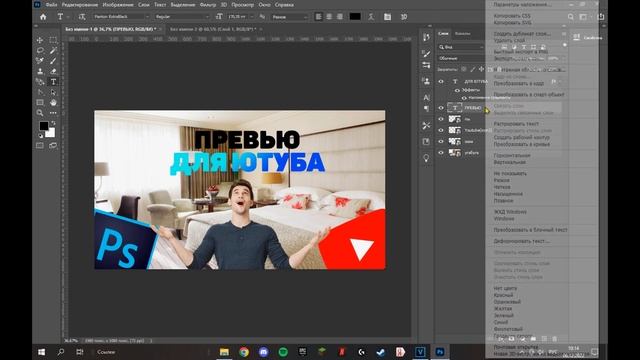The height and width of the screenshot is (360, 640).
Task: Select the Lasso tool
Action: tap(40, 51)
